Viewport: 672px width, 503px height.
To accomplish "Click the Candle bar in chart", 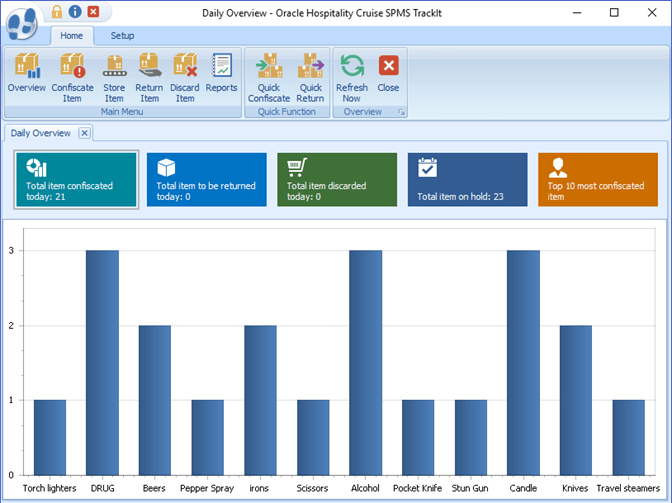I will (x=523, y=362).
